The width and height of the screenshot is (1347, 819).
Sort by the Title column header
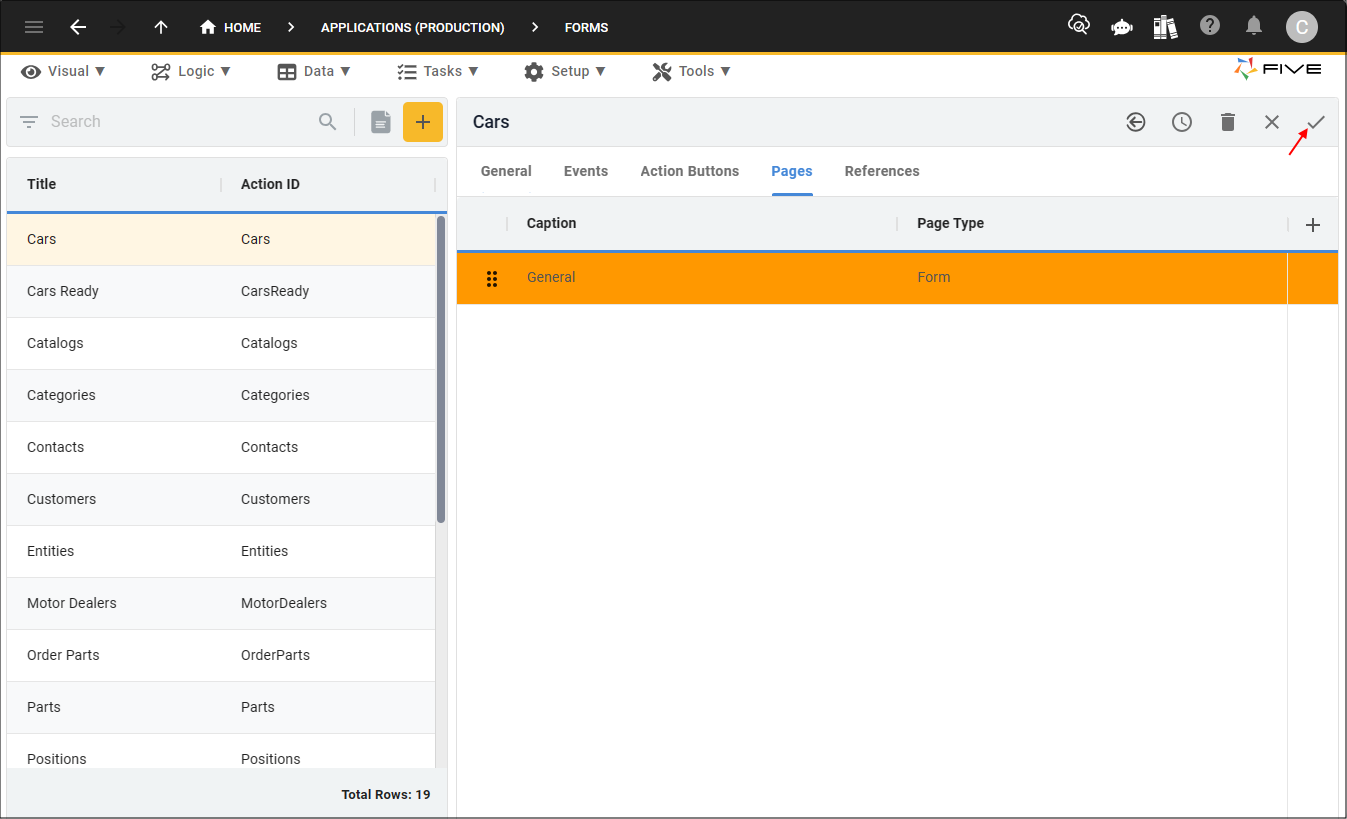[x=42, y=184]
